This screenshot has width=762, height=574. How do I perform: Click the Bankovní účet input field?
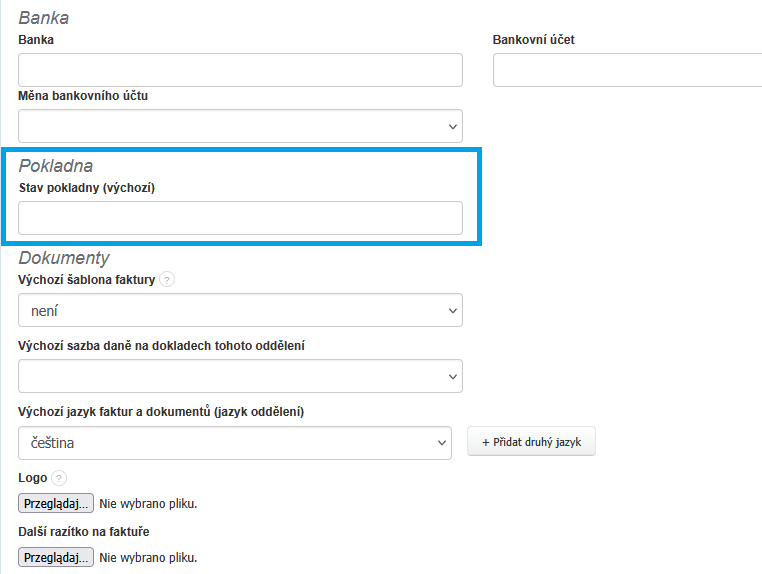point(627,70)
